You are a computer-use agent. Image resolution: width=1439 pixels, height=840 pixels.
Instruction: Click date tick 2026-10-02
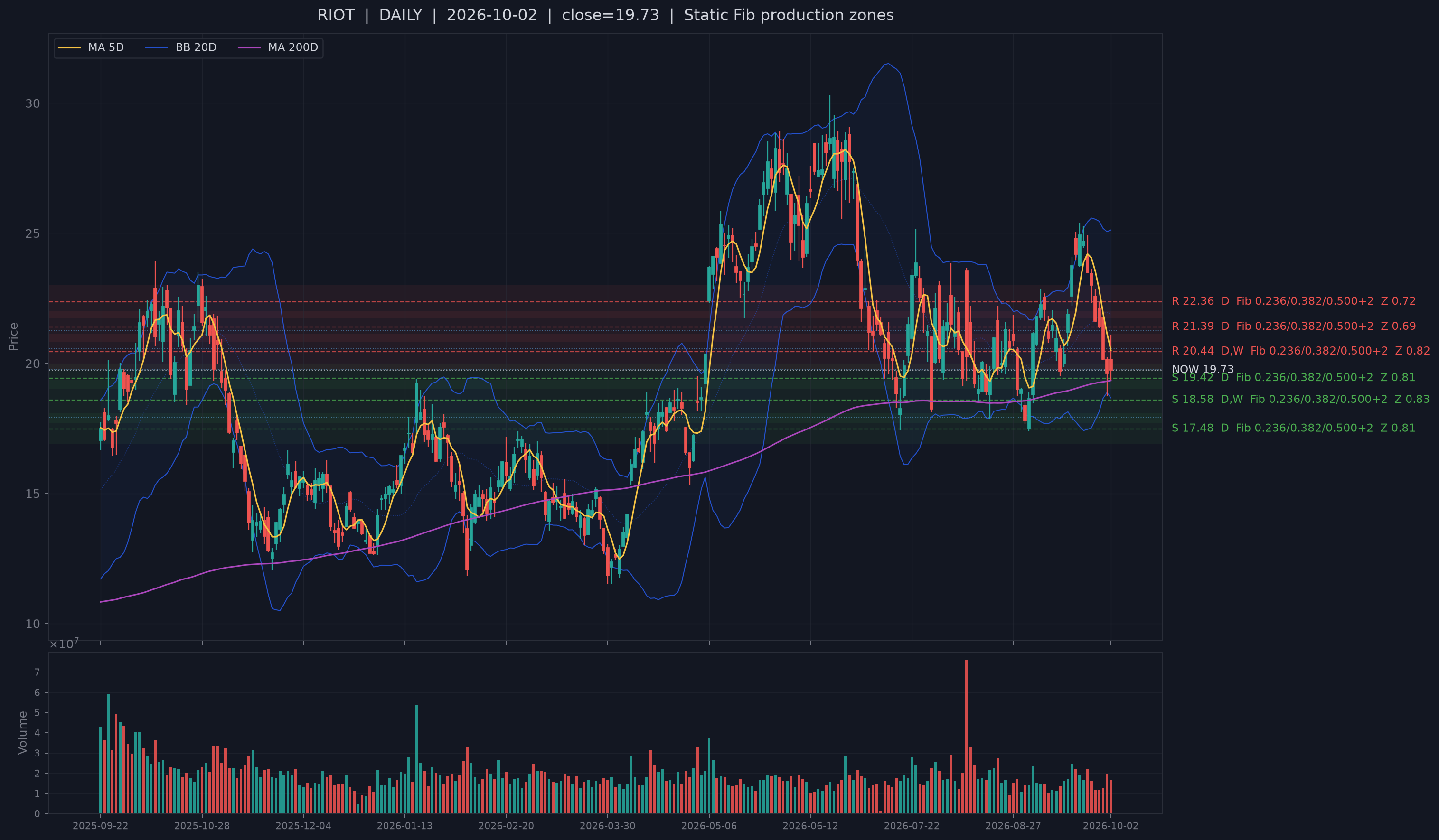(x=1110, y=826)
